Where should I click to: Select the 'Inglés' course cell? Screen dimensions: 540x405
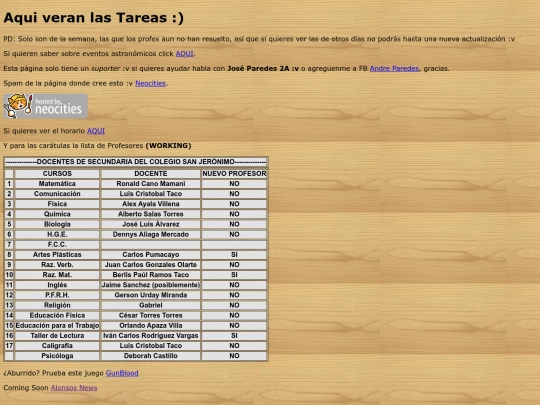[57, 285]
